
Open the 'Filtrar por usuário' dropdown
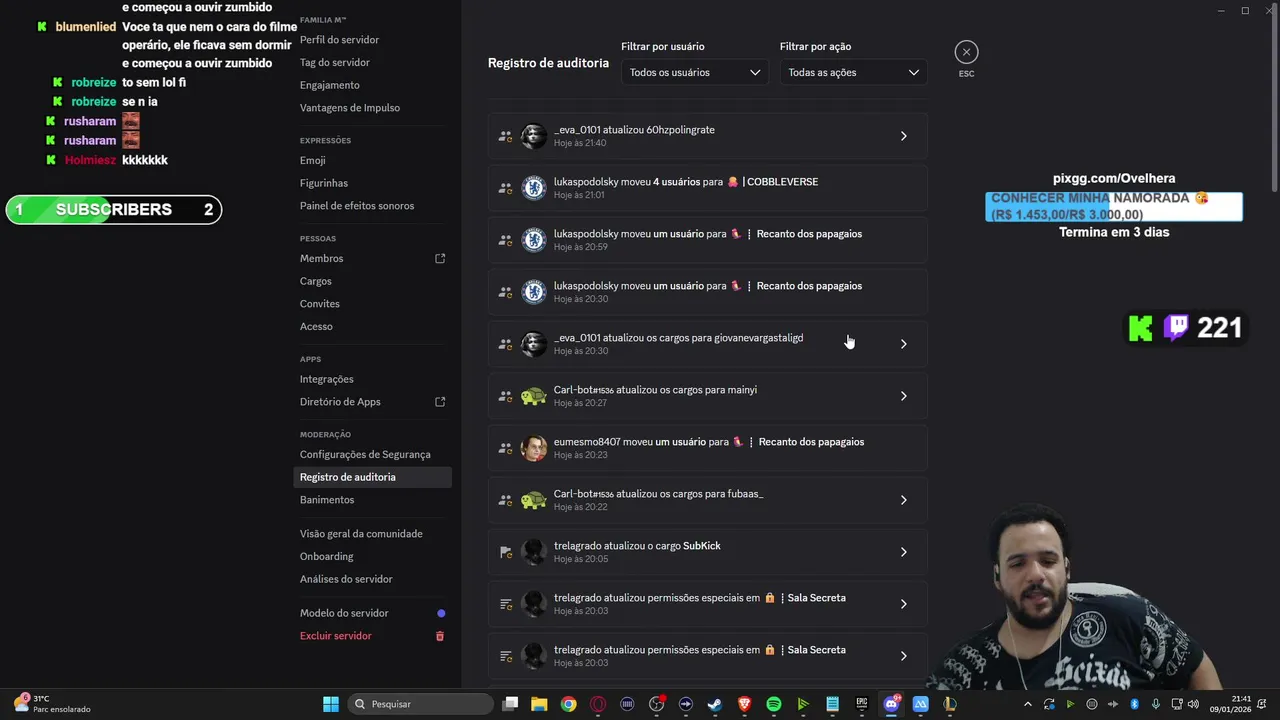point(694,72)
